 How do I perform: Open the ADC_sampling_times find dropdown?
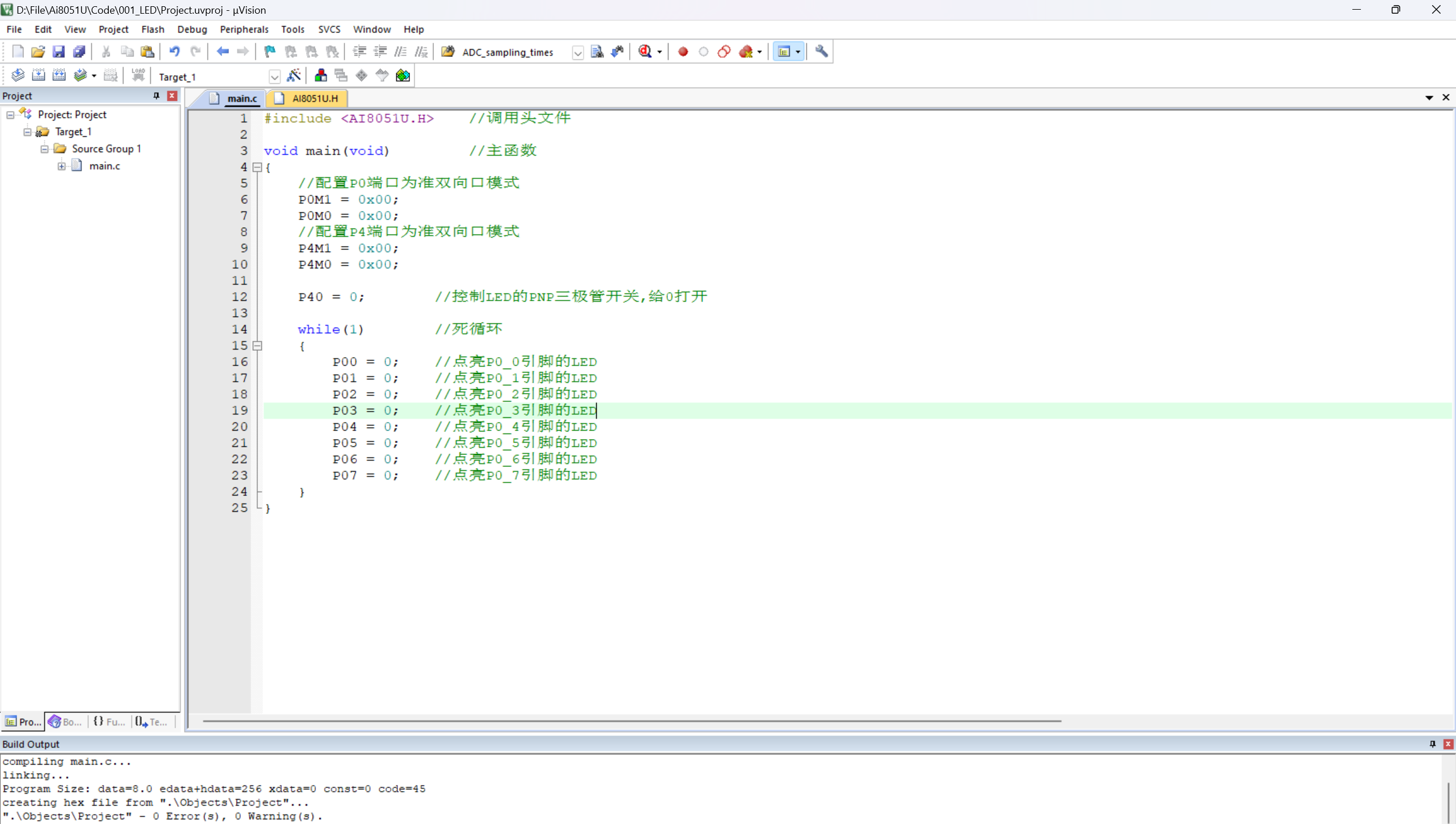(x=578, y=52)
